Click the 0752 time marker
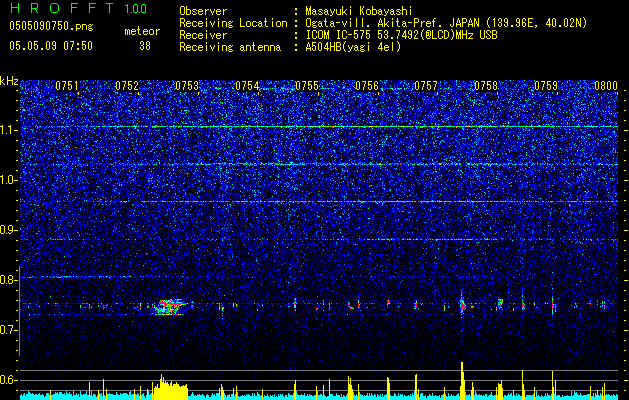This screenshot has height=400, width=629. [x=127, y=86]
